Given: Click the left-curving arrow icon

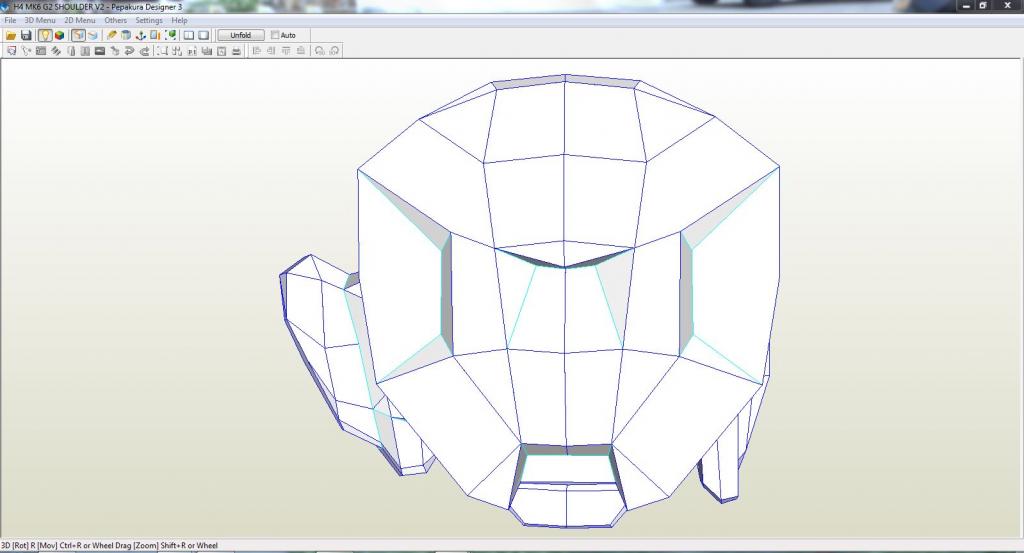Looking at the screenshot, I should [x=129, y=51].
